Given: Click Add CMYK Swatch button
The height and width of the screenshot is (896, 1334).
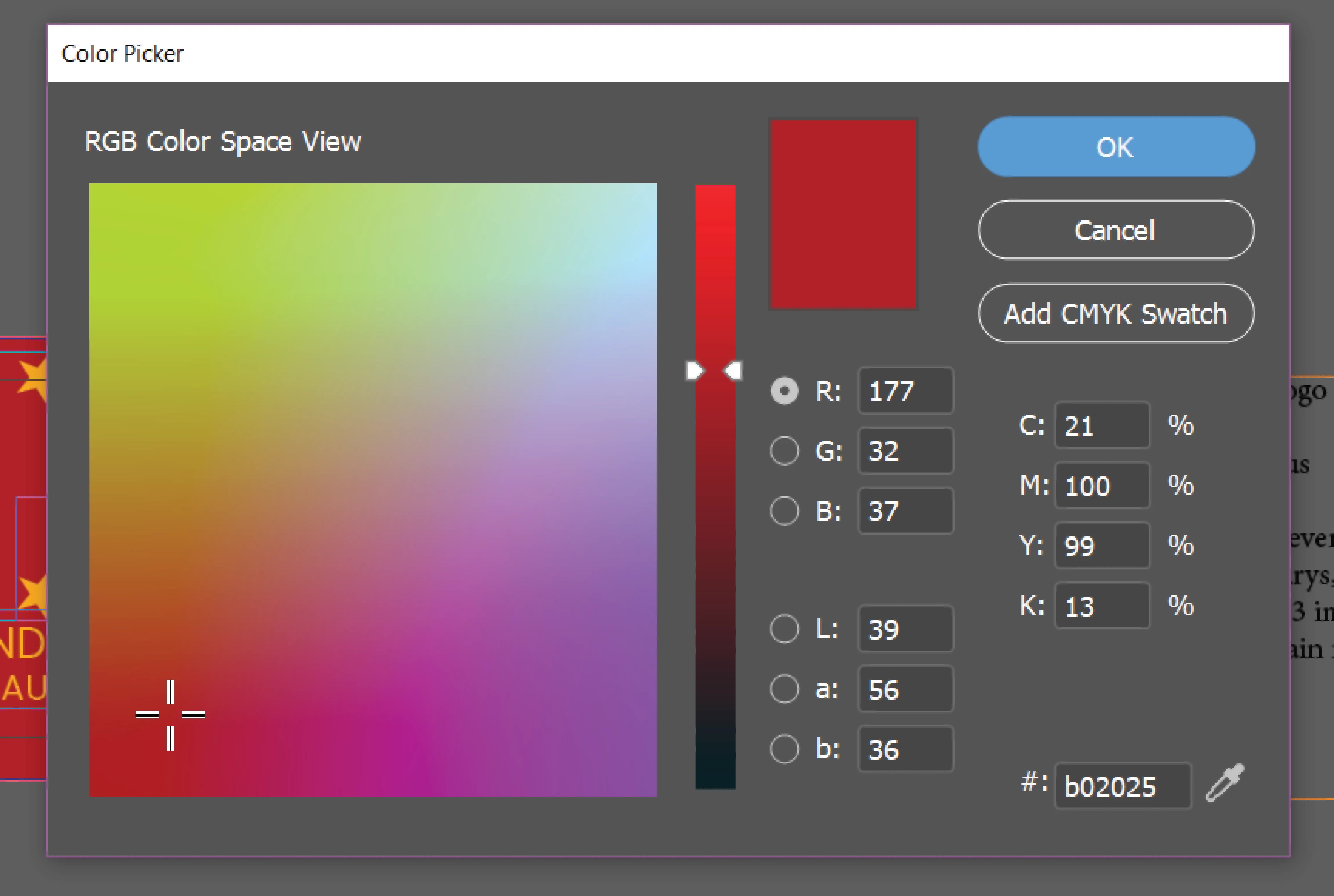Looking at the screenshot, I should 1116,314.
